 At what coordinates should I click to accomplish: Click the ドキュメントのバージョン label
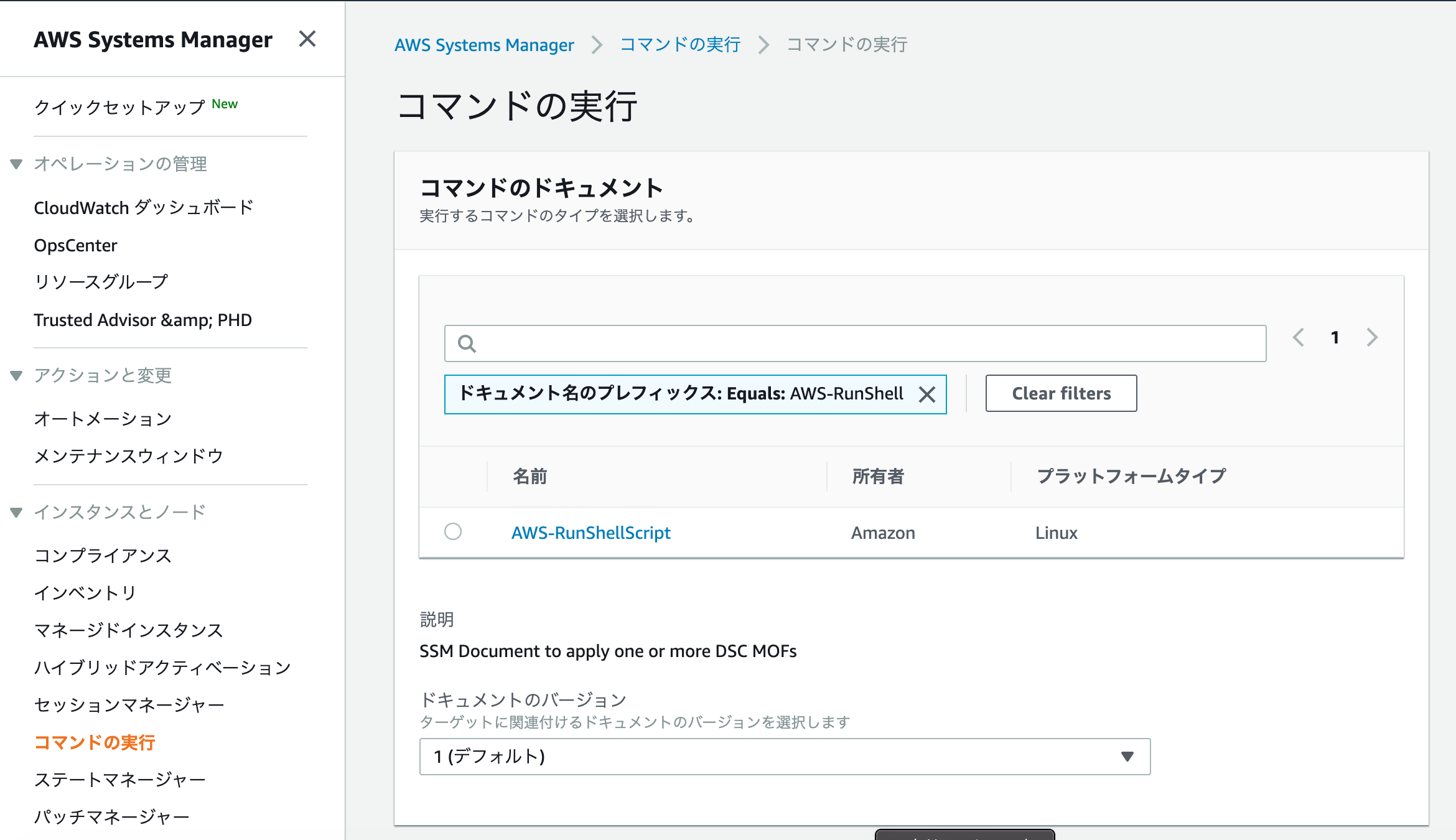pos(523,700)
